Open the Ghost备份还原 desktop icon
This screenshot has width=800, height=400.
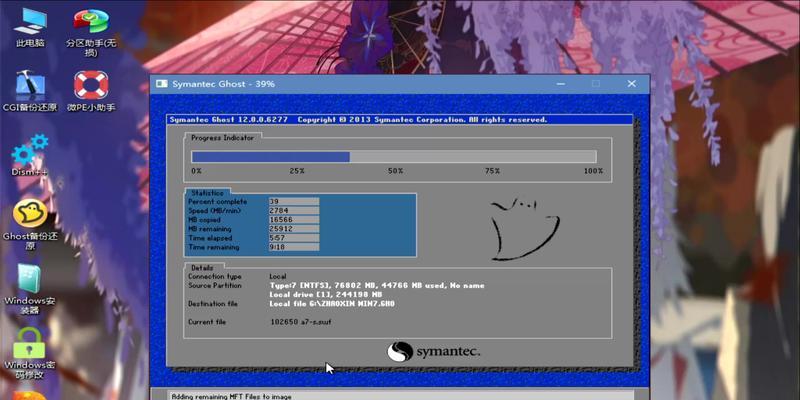pyautogui.click(x=30, y=224)
